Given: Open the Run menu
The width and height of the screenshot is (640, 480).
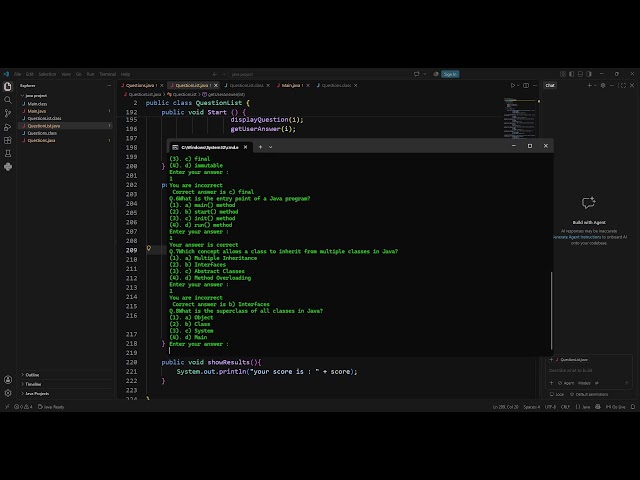Looking at the screenshot, I should pyautogui.click(x=91, y=74).
